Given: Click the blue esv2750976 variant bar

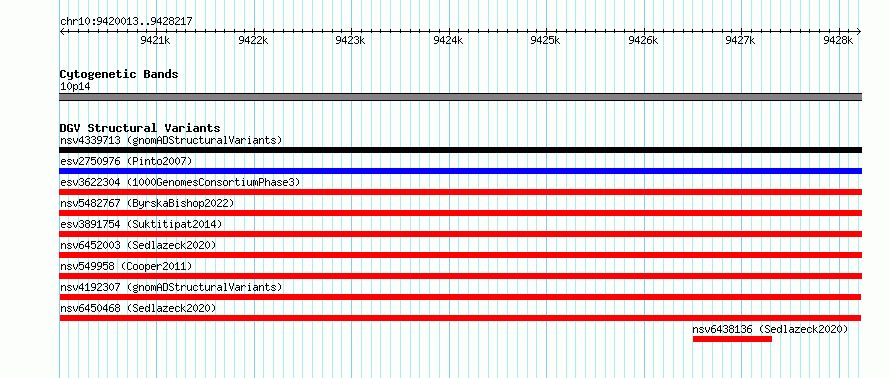Looking at the screenshot, I should tap(460, 171).
